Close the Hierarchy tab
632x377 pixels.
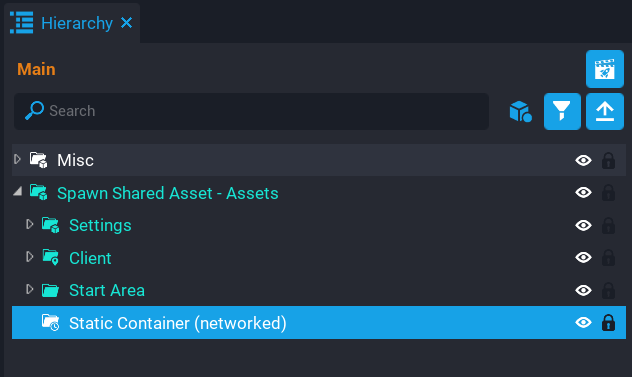pyautogui.click(x=127, y=23)
